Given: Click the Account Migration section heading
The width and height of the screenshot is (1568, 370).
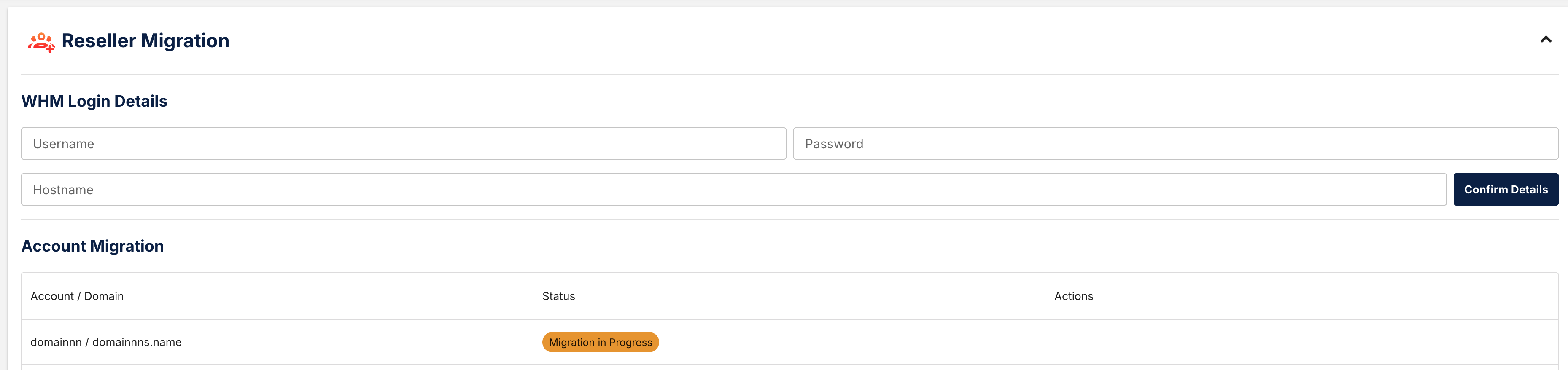Looking at the screenshot, I should tap(92, 246).
